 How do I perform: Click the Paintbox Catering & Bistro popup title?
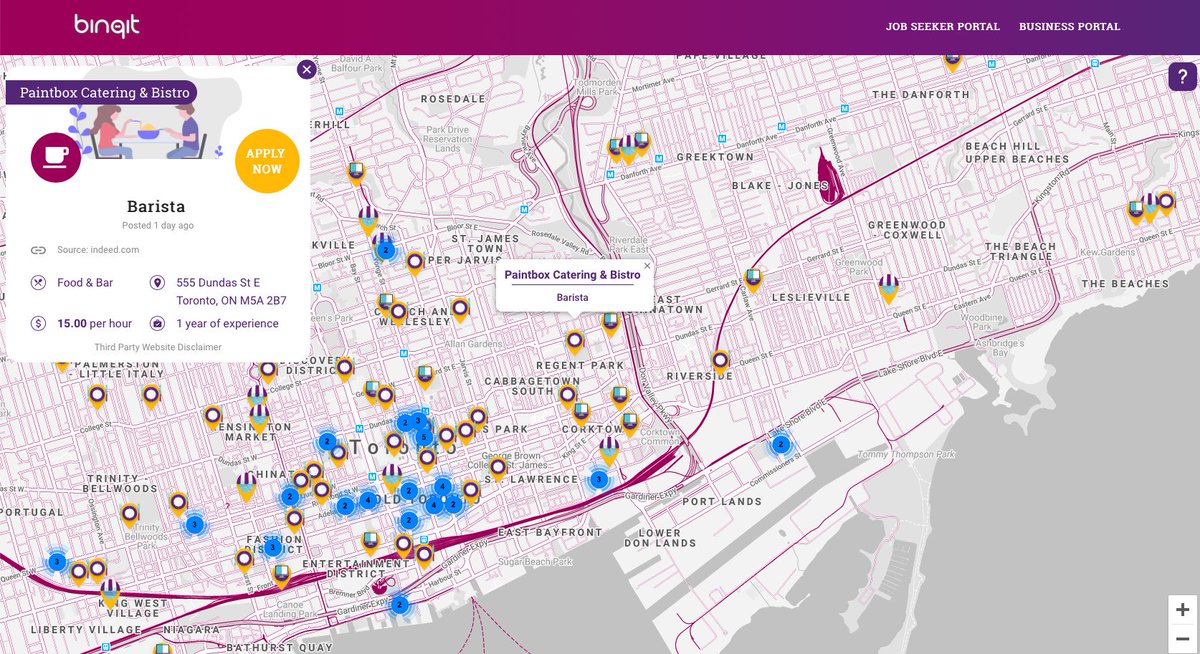coord(572,274)
